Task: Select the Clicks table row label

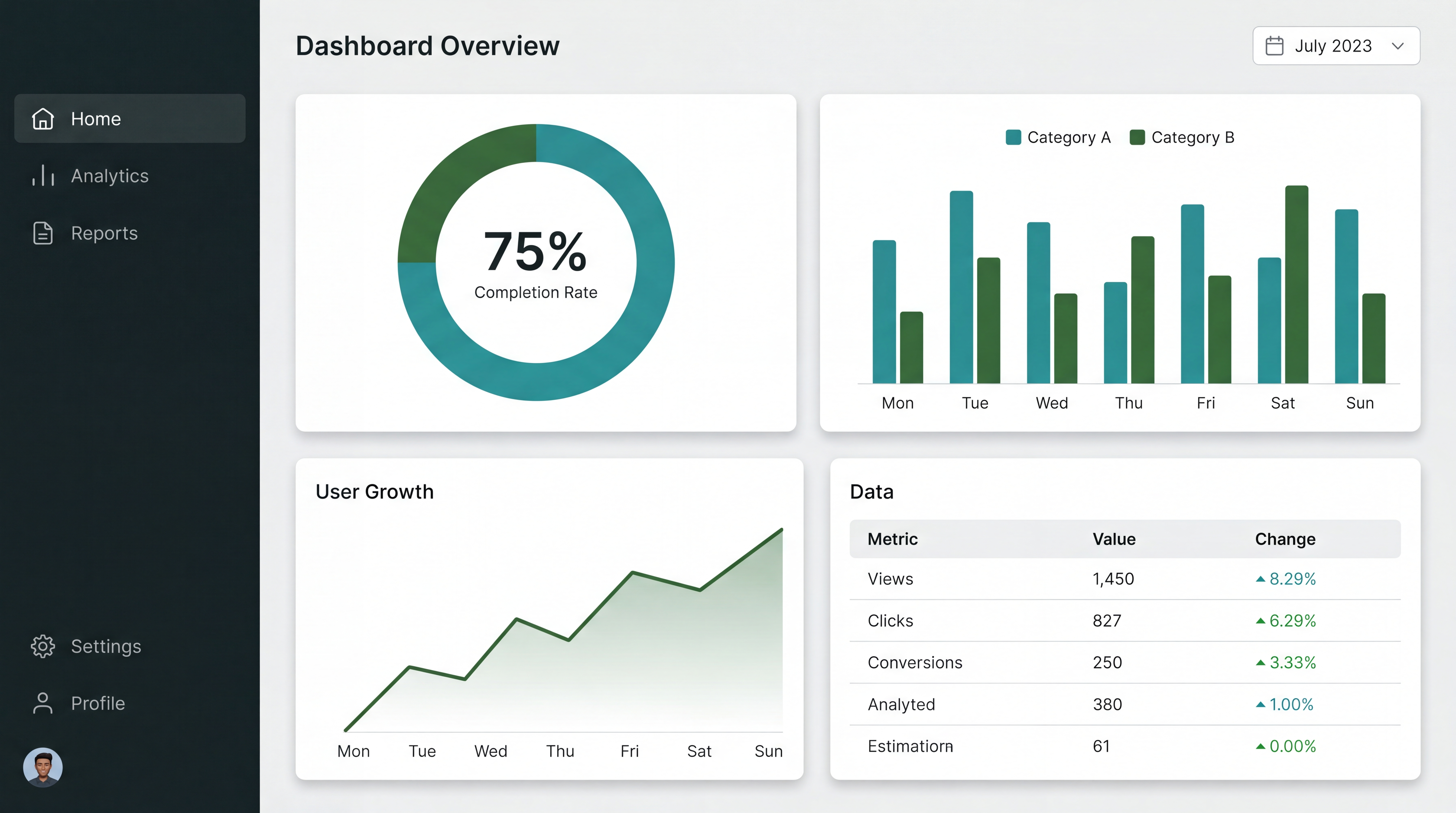Action: click(890, 621)
